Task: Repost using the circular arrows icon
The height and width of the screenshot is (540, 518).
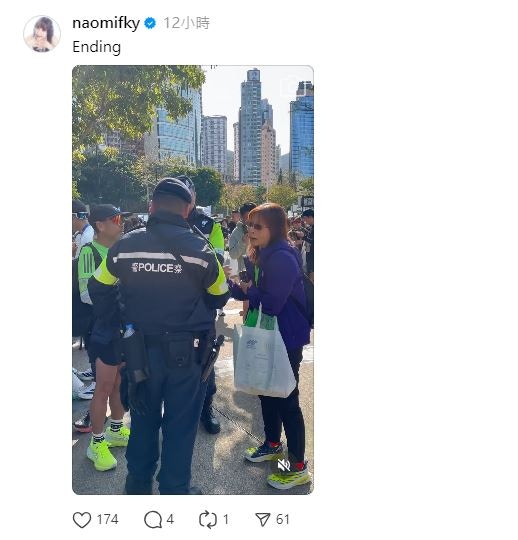Action: click(208, 520)
